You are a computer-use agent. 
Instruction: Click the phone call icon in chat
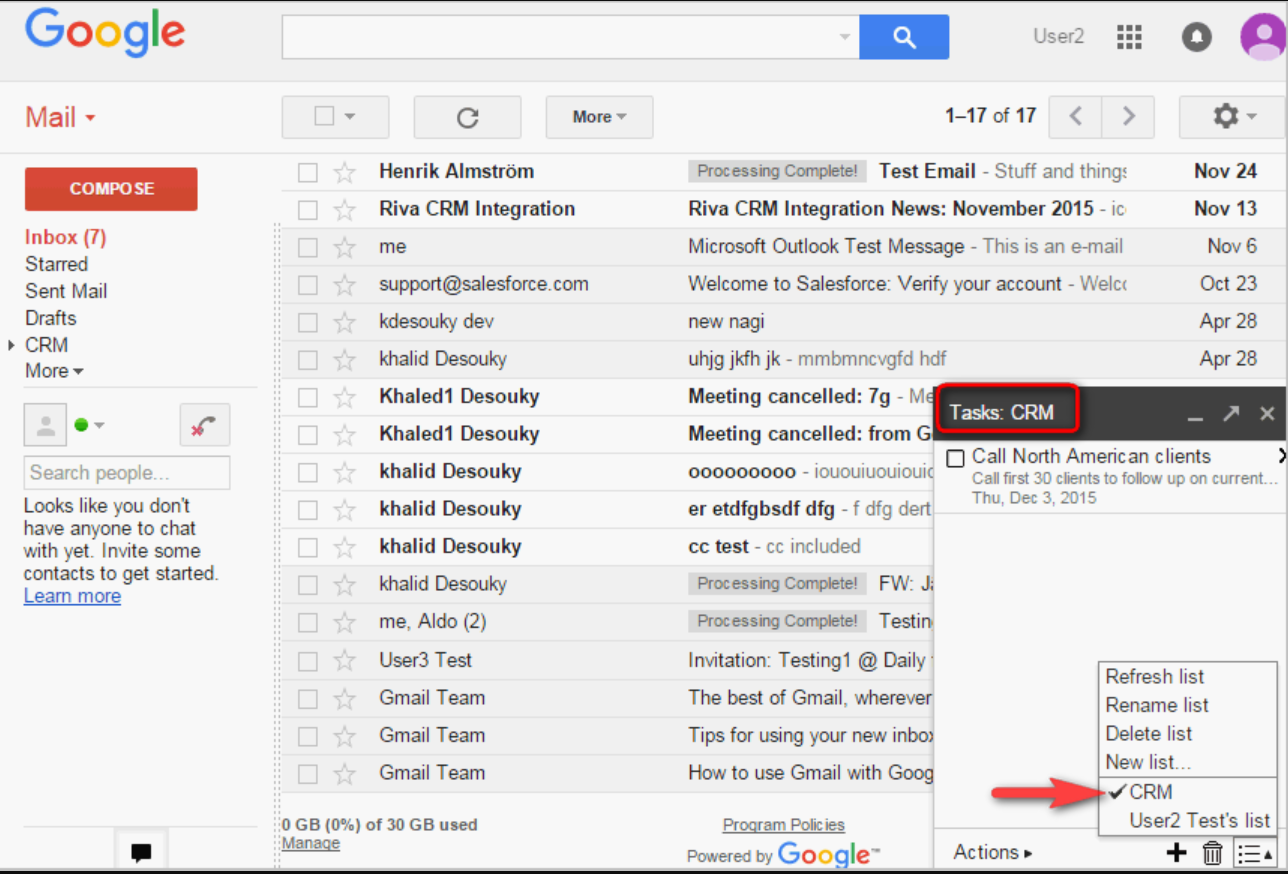coord(205,425)
